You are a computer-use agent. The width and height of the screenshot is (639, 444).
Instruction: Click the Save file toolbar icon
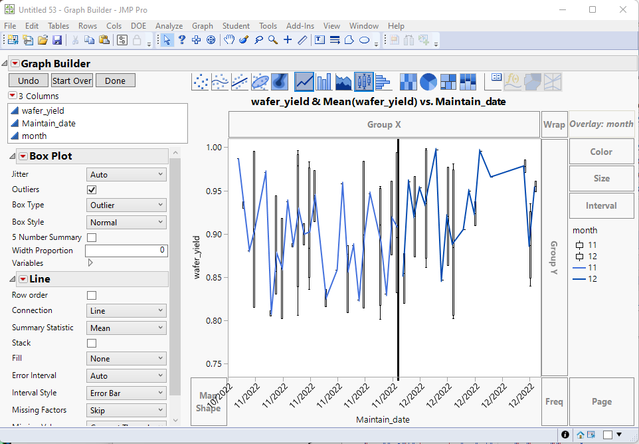[x=58, y=40]
